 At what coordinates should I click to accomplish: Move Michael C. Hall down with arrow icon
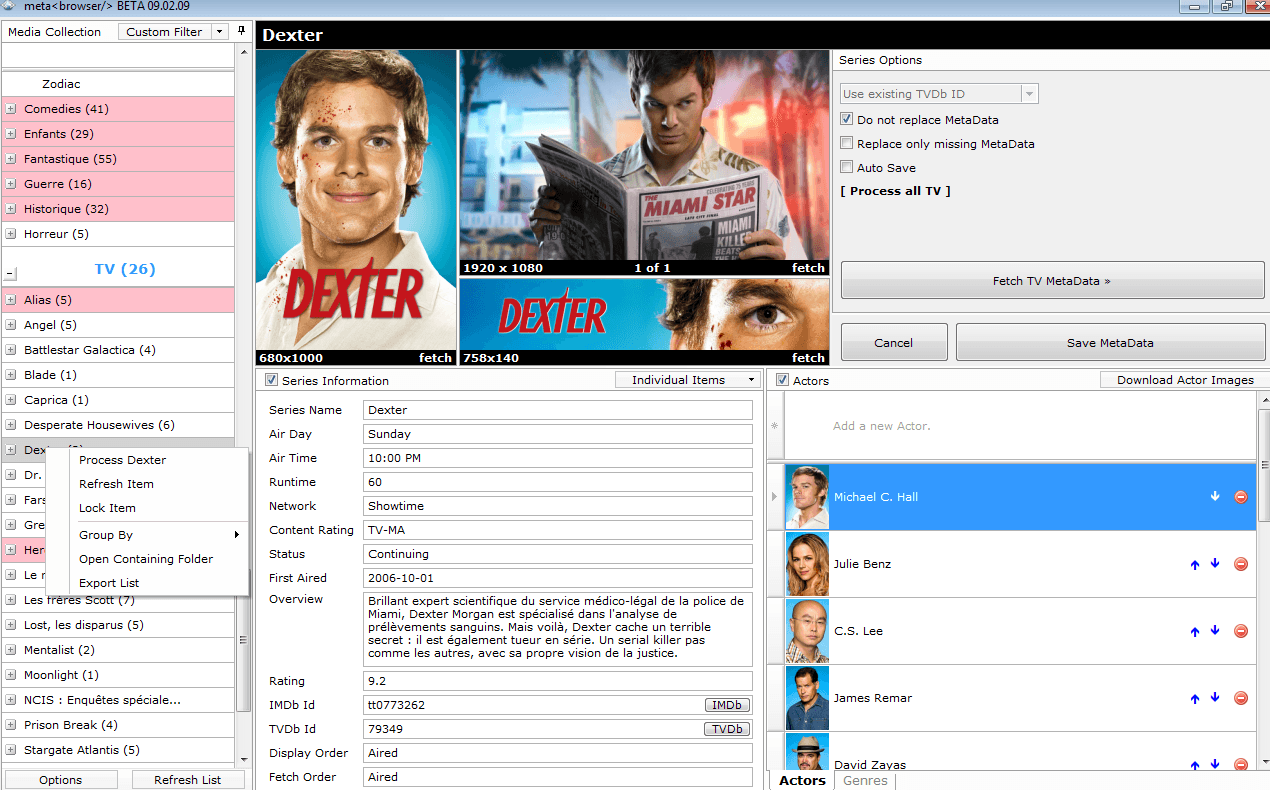[x=1215, y=496]
